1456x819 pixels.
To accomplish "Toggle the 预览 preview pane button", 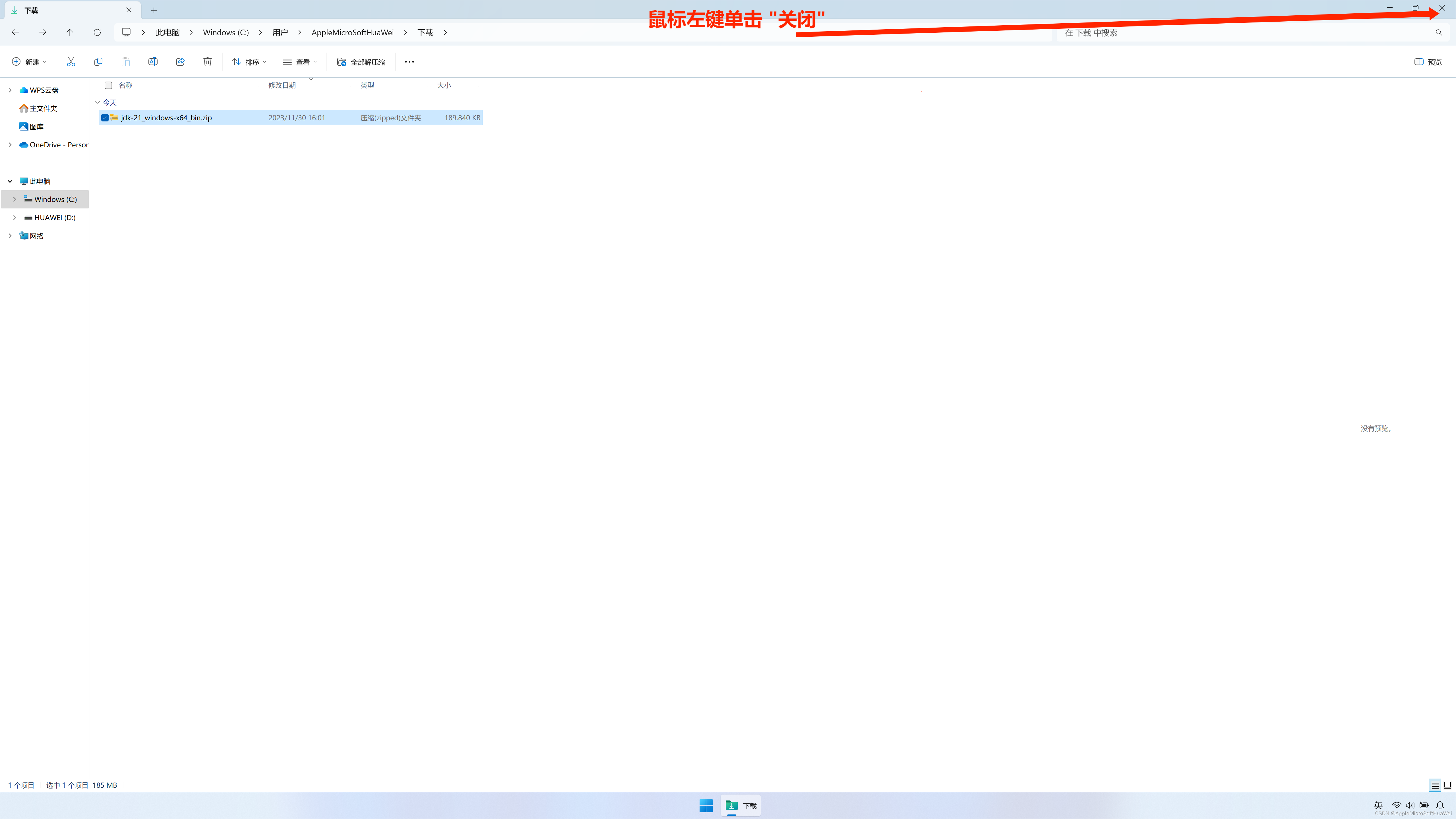I will 1428,62.
